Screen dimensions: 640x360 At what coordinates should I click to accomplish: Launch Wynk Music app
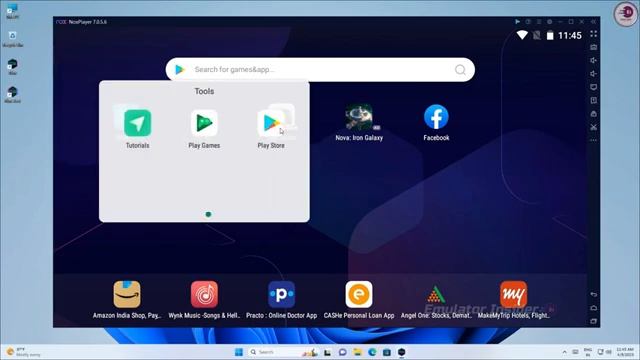(x=204, y=294)
